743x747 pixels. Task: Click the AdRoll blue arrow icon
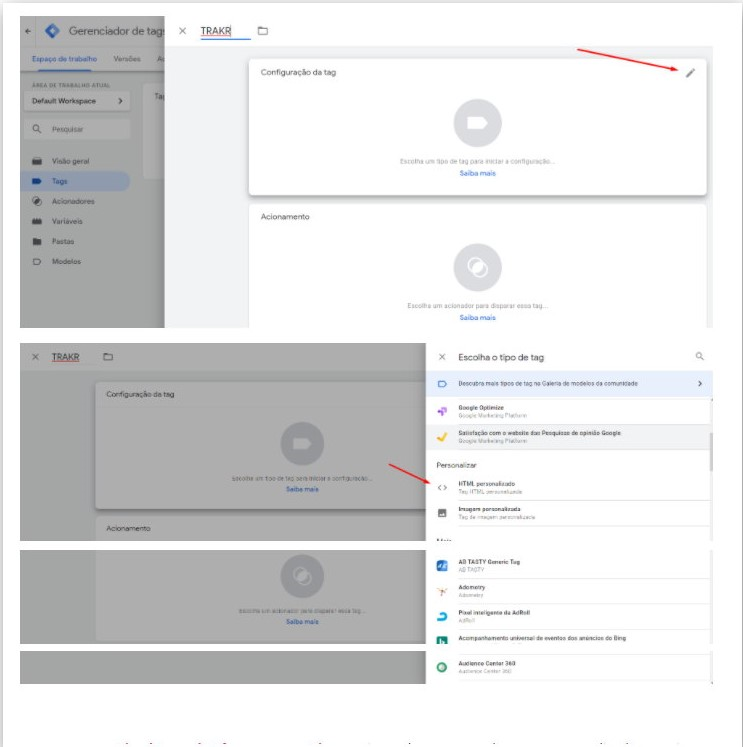click(442, 616)
